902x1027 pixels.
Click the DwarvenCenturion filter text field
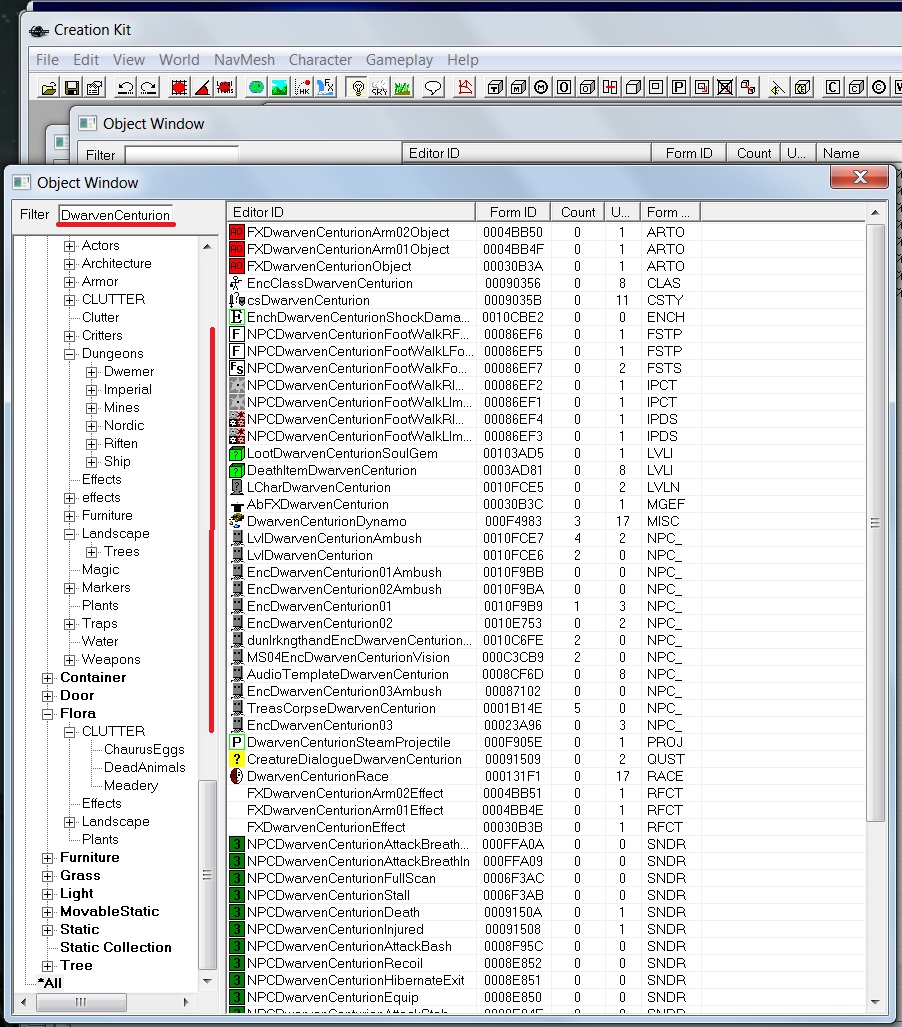tap(116, 215)
